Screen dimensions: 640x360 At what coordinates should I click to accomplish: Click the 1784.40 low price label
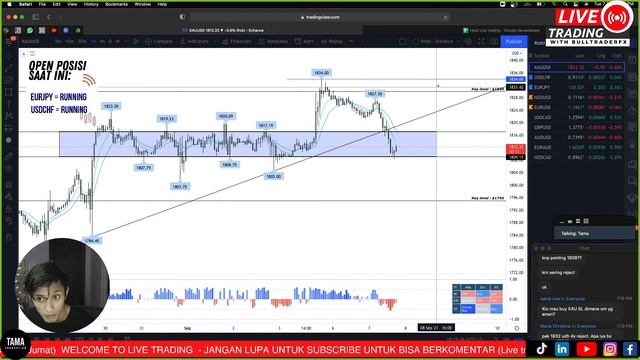click(x=92, y=241)
